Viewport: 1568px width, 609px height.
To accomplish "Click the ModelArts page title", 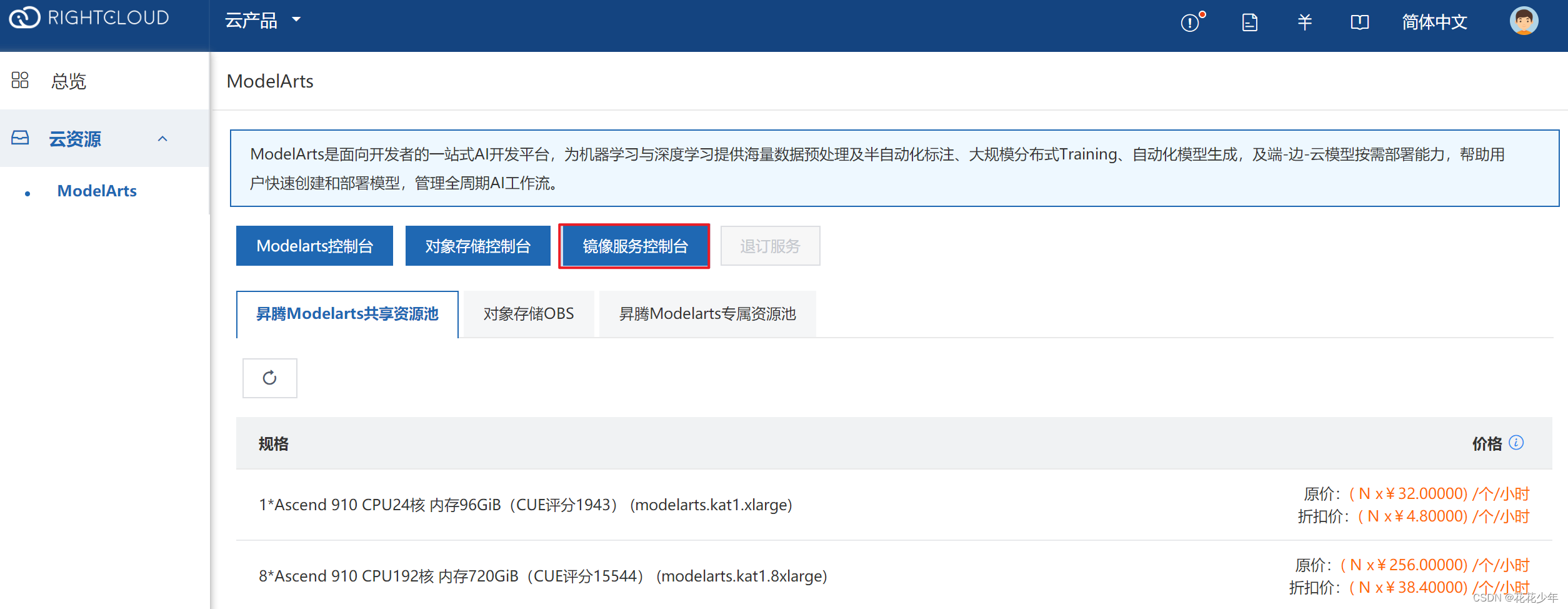I will click(270, 81).
